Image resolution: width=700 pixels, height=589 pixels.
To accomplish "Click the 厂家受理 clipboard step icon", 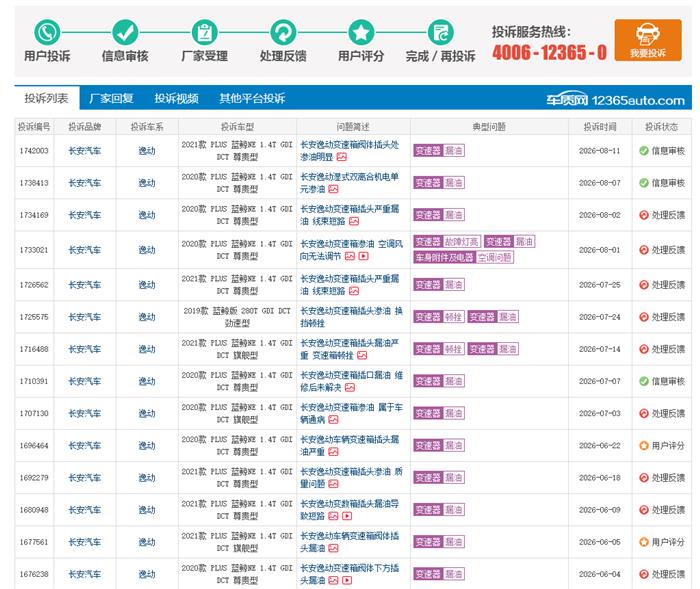I will (x=204, y=32).
